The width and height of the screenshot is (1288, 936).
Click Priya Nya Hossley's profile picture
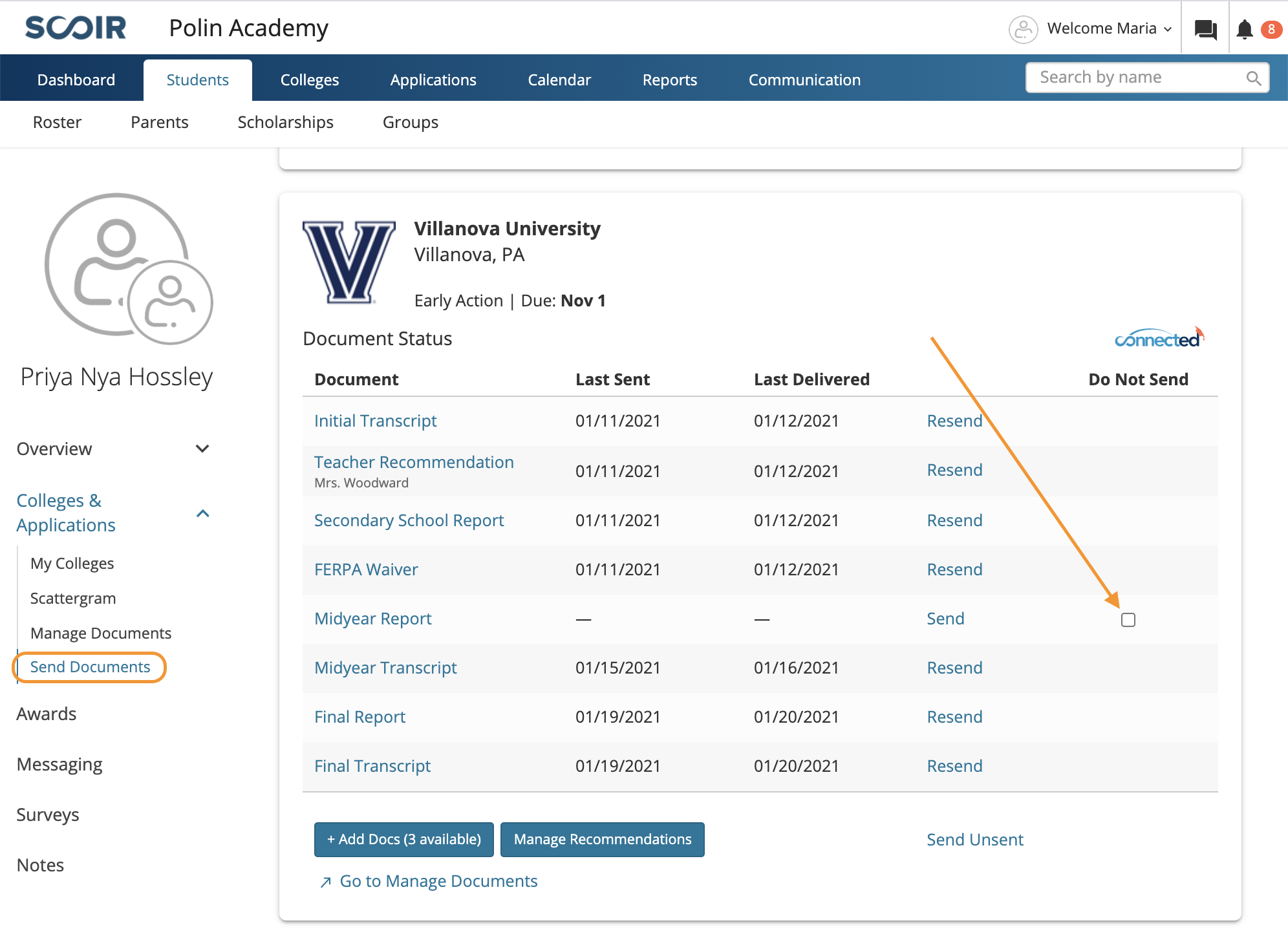(128, 268)
